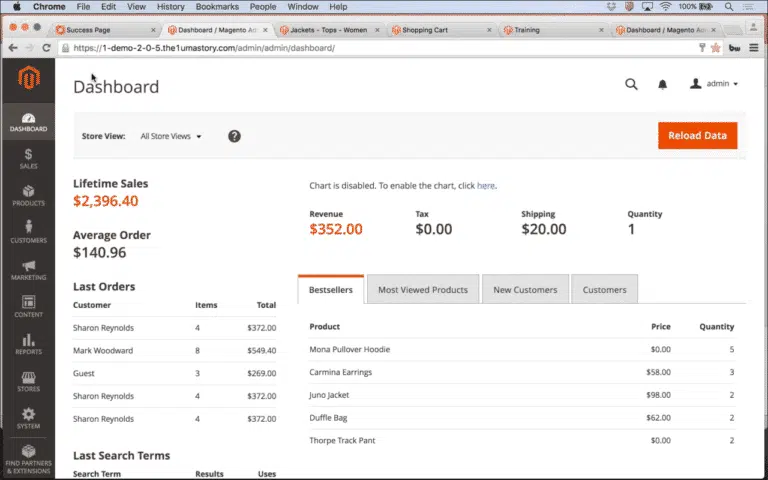Open System gear icon in sidebar
This screenshot has width=768, height=480.
(28, 418)
